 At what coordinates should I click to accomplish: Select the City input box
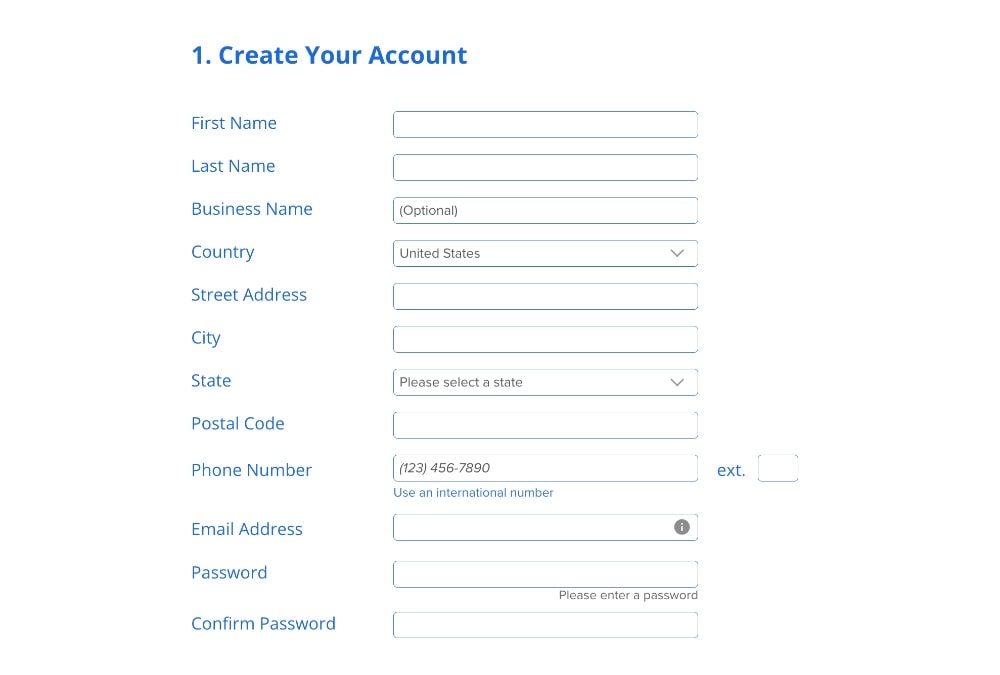(545, 339)
